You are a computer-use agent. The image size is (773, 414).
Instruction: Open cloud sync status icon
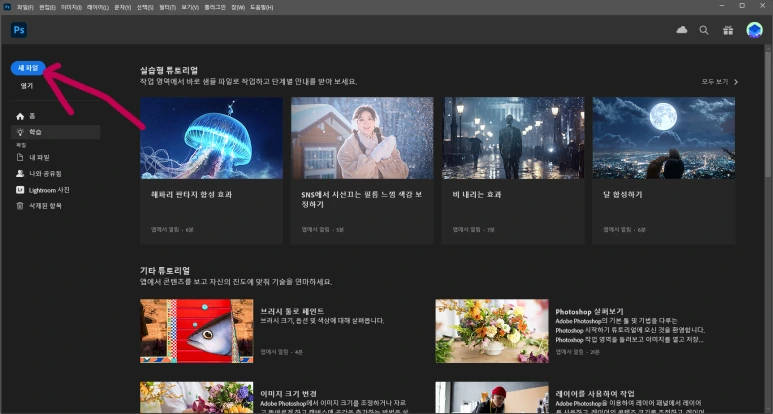pos(682,30)
